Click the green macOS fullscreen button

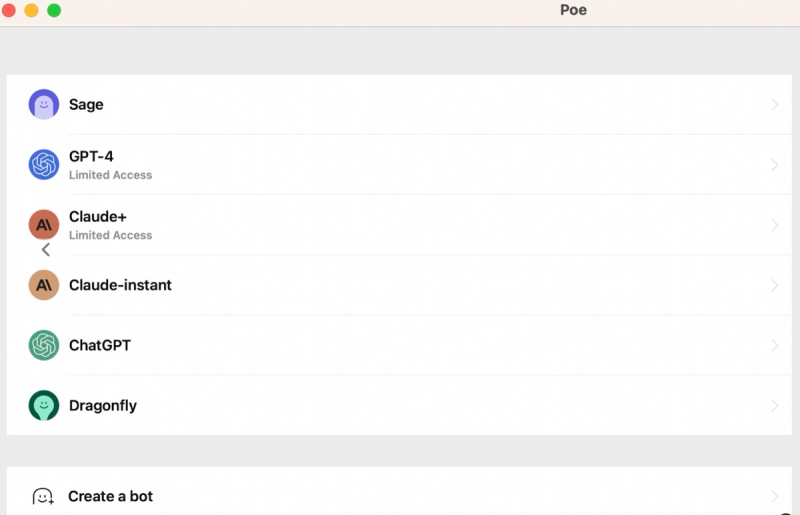coord(54,10)
